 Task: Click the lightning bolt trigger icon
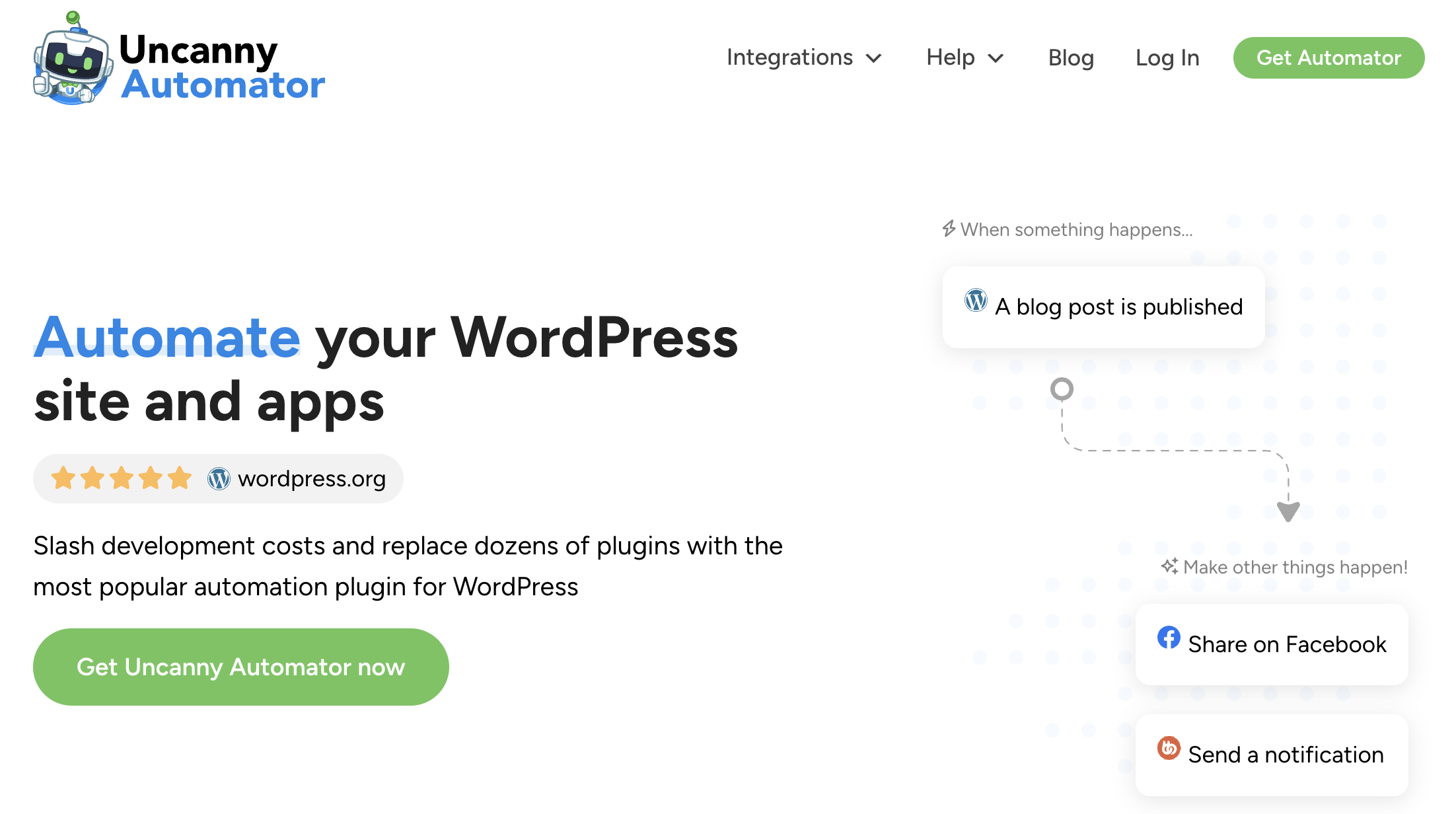[x=949, y=229]
